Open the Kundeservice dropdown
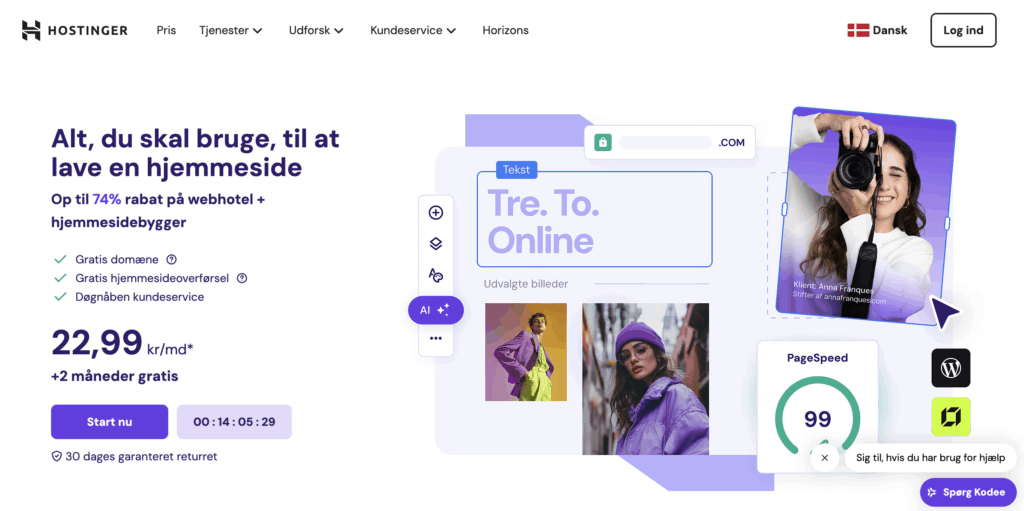Image resolution: width=1024 pixels, height=511 pixels. point(413,30)
